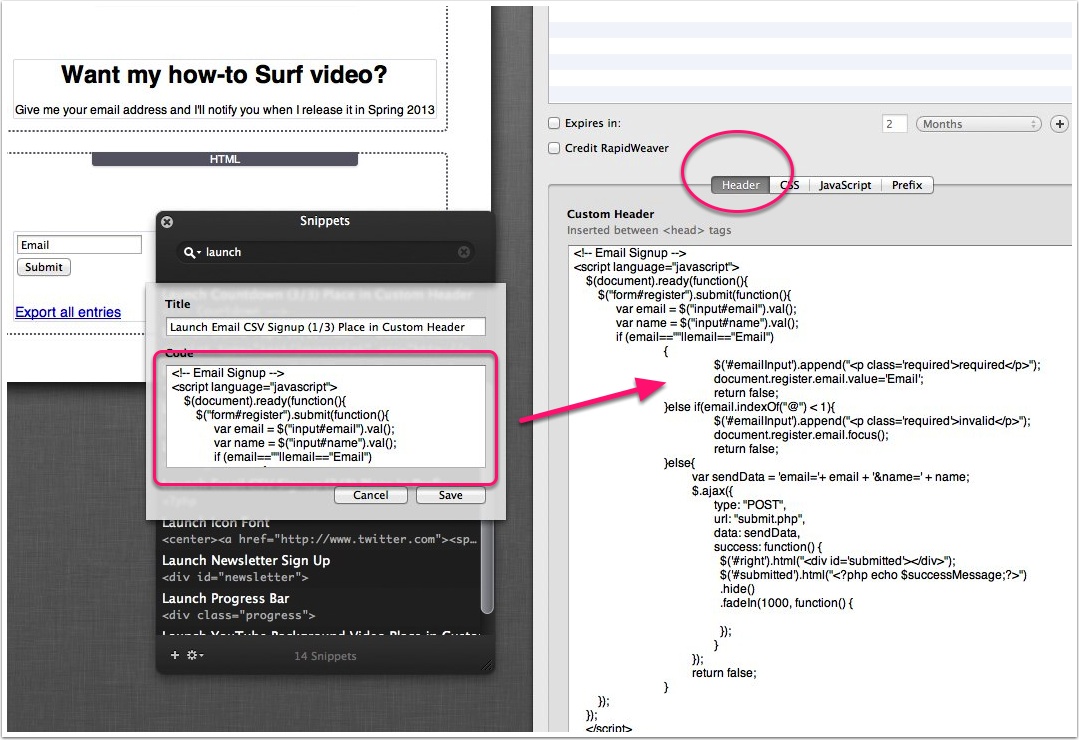
Task: Click the Submit button on the form
Action: tap(43, 267)
